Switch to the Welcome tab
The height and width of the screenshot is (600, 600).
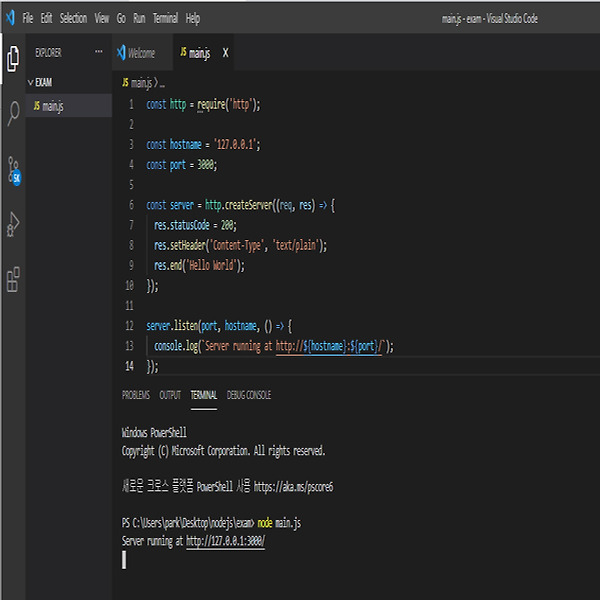tap(142, 53)
